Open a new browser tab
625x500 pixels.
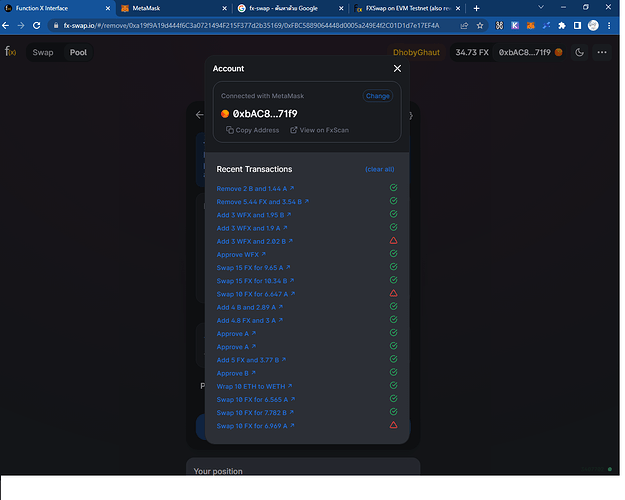(x=476, y=8)
